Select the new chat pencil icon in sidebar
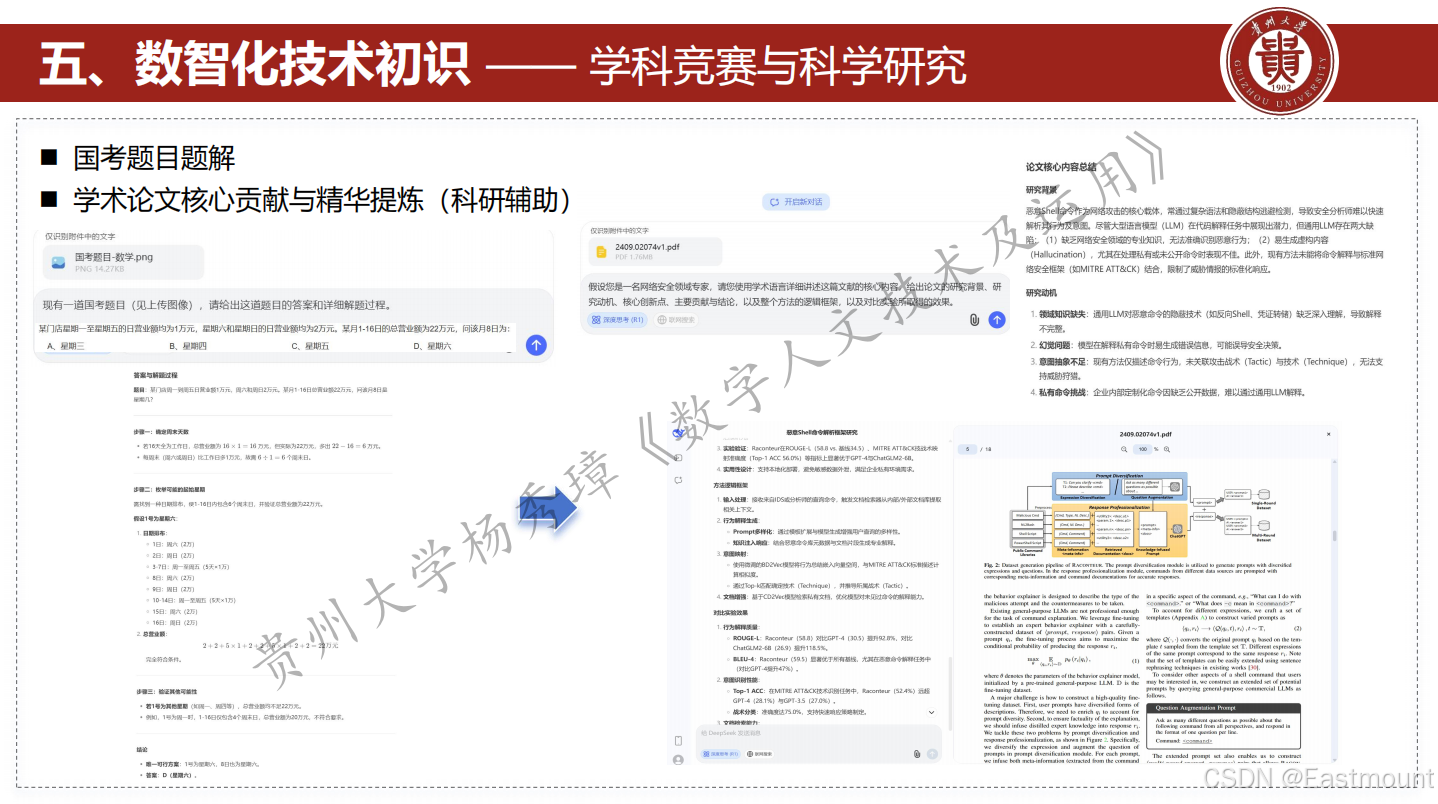 (678, 456)
